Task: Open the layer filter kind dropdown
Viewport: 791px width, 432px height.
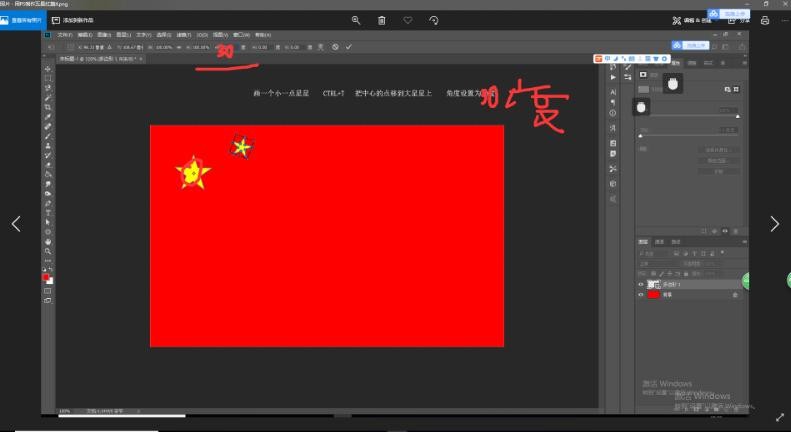Action: [654, 253]
